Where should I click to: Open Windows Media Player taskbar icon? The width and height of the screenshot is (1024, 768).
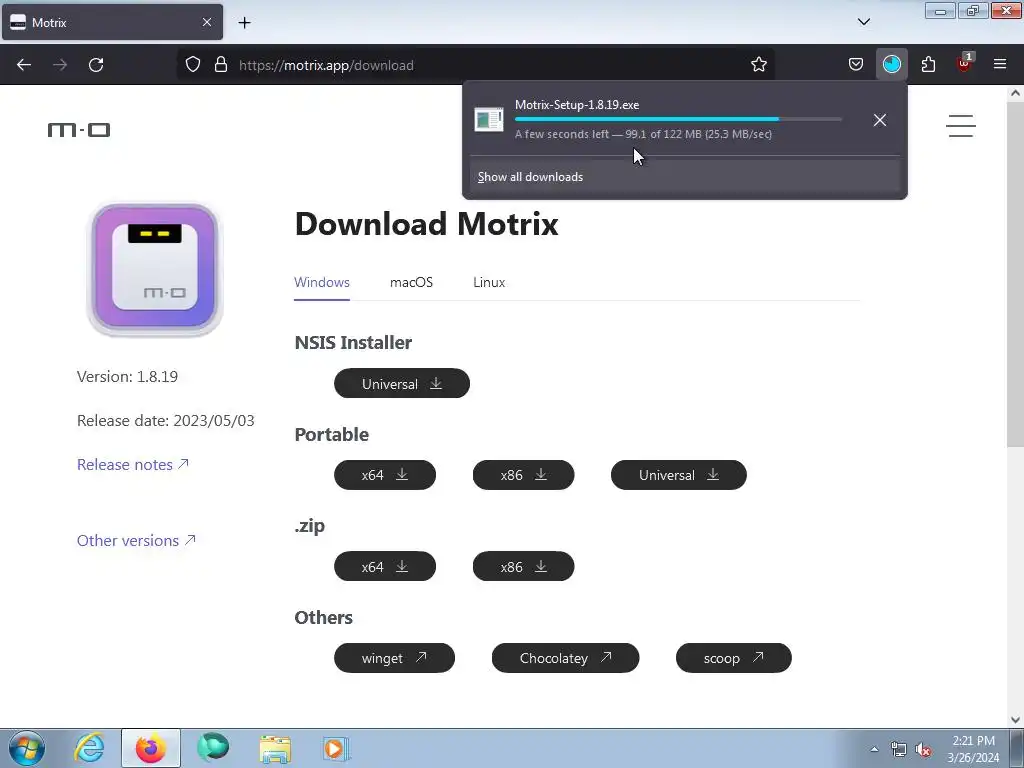click(336, 748)
